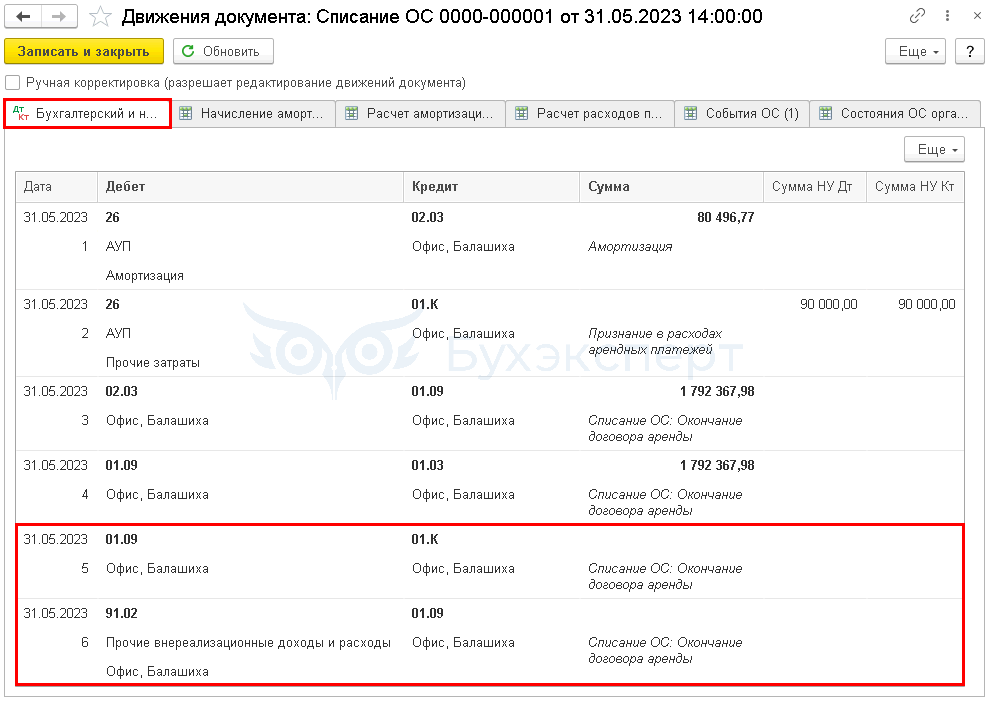
Task: Select credit account 01.09 in row 6
Action: coord(427,614)
